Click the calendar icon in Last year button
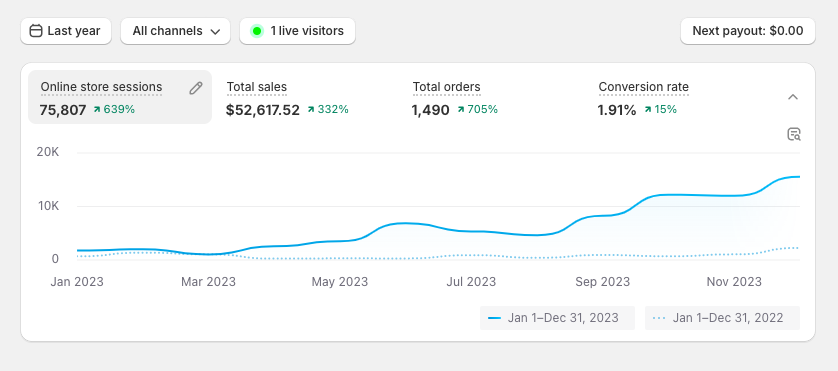 pos(36,31)
